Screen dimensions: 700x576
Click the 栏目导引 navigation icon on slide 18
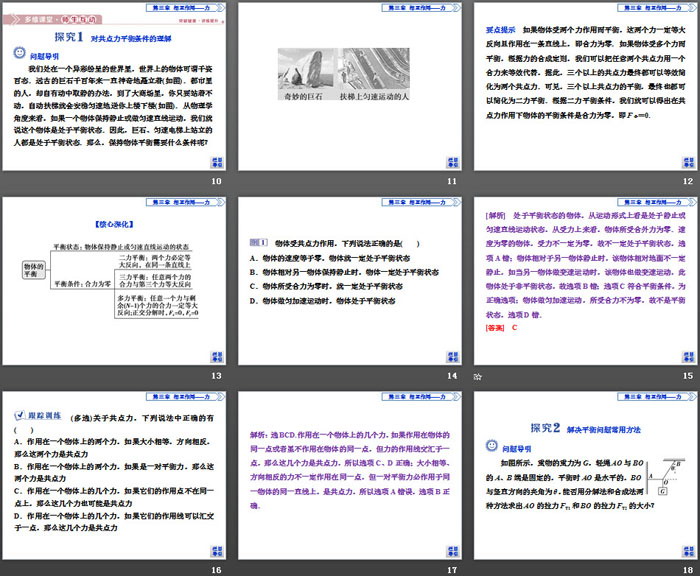pyautogui.click(x=688, y=551)
